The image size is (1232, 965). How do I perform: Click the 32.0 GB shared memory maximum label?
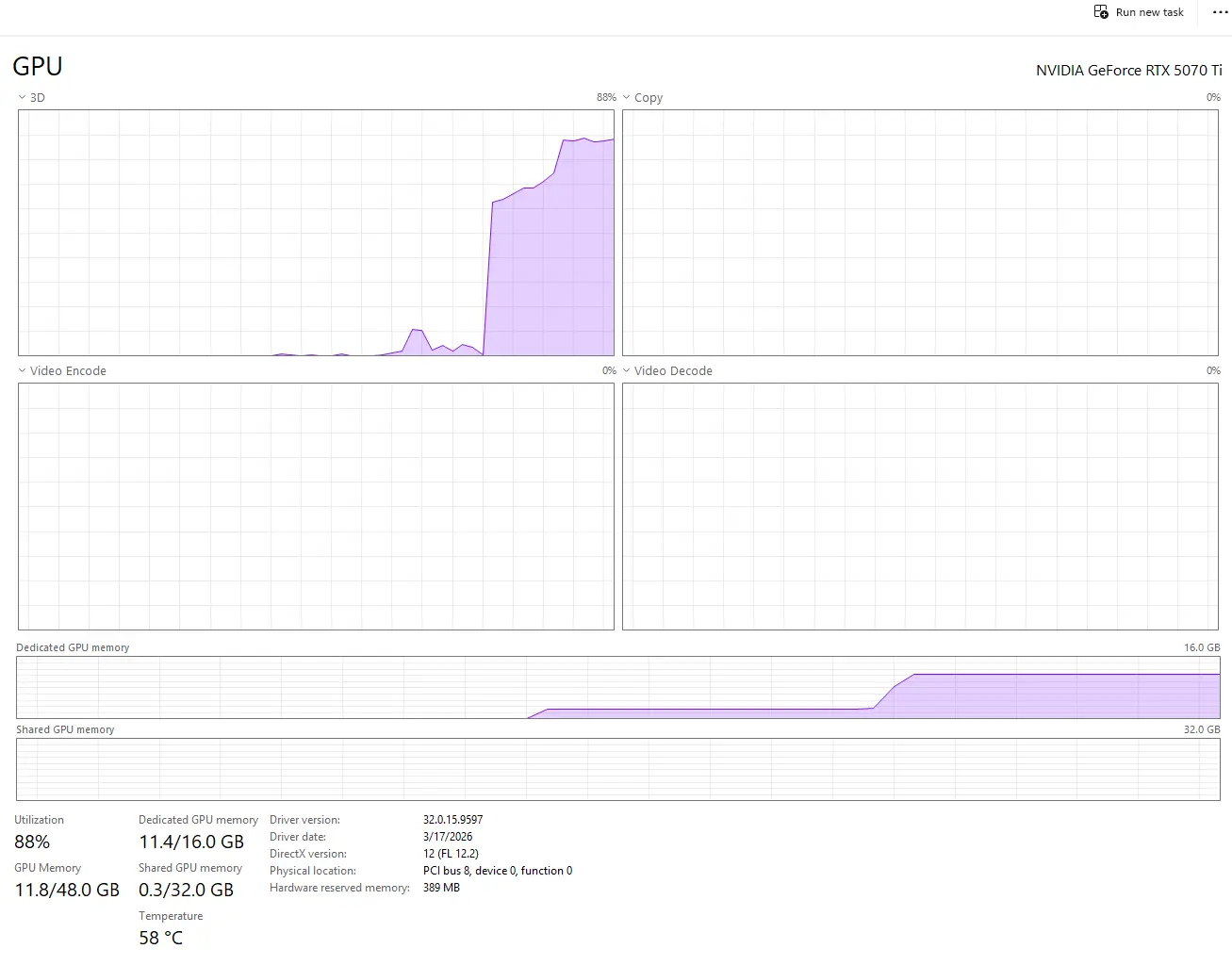(1202, 729)
